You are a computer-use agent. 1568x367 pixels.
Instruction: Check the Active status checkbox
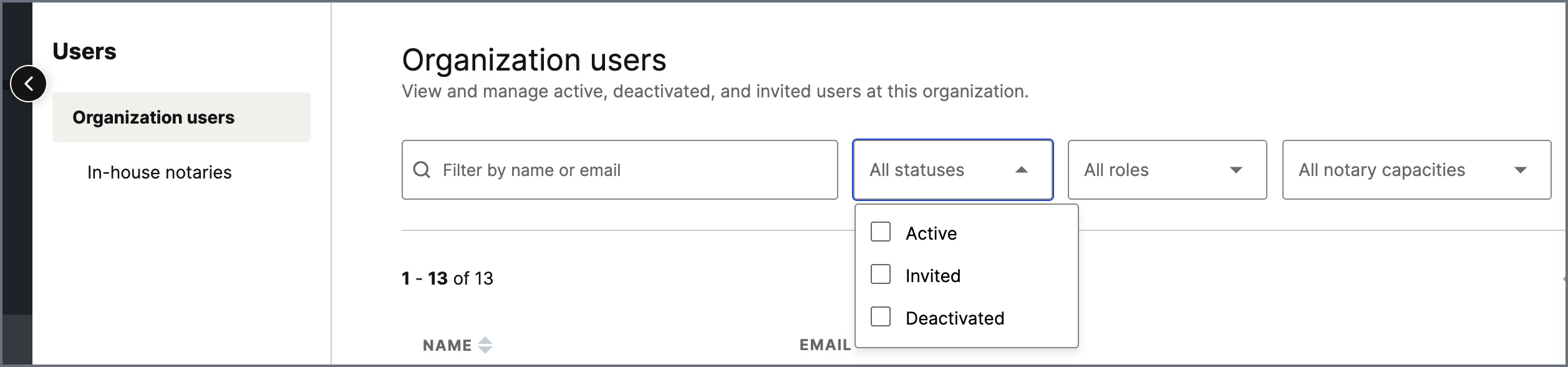pyautogui.click(x=881, y=232)
